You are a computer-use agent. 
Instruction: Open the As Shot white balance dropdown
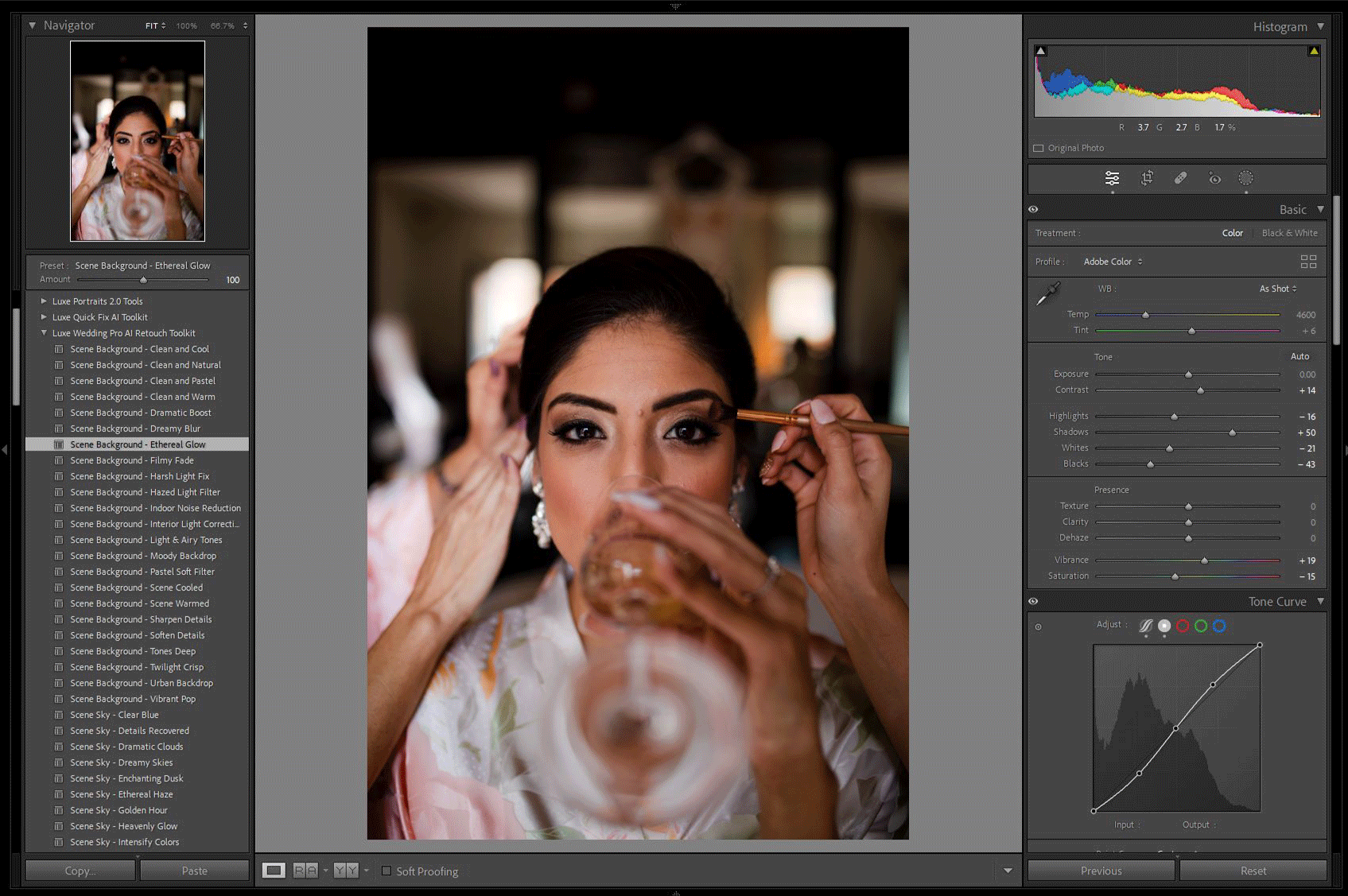[1277, 289]
